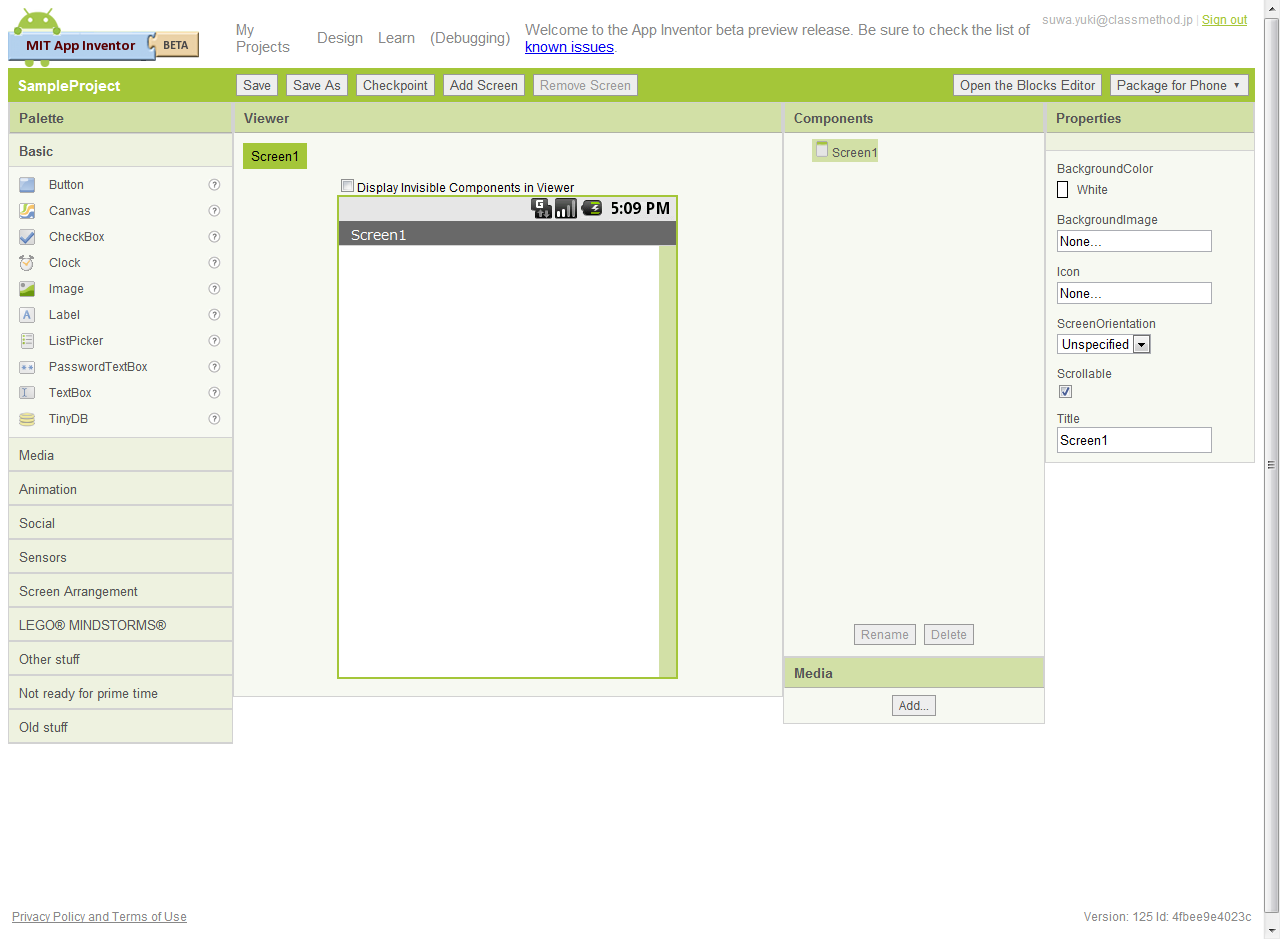Open help for the Canvas component
Image resolution: width=1280 pixels, height=939 pixels.
pos(214,211)
